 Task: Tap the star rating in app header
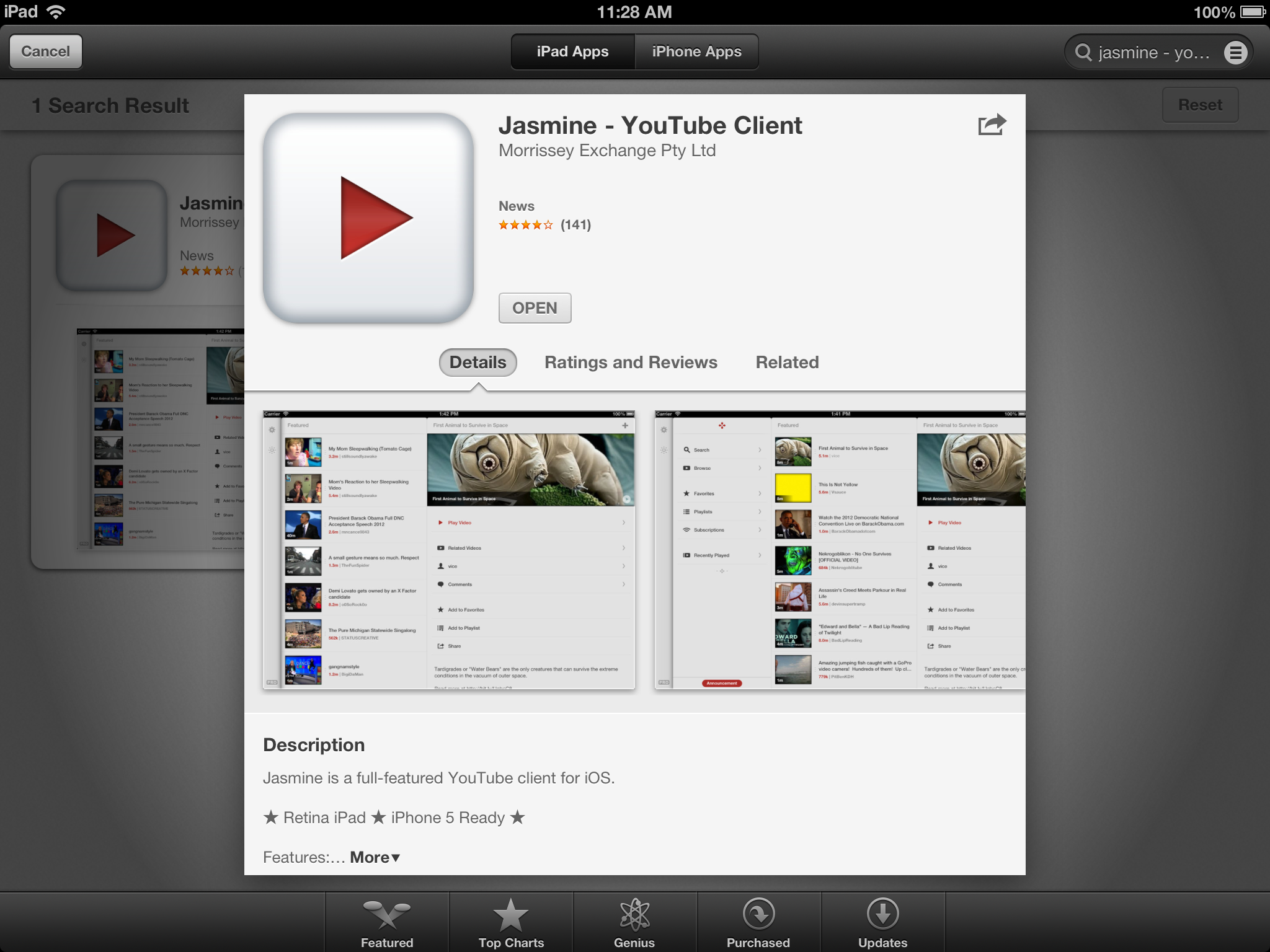(x=526, y=225)
